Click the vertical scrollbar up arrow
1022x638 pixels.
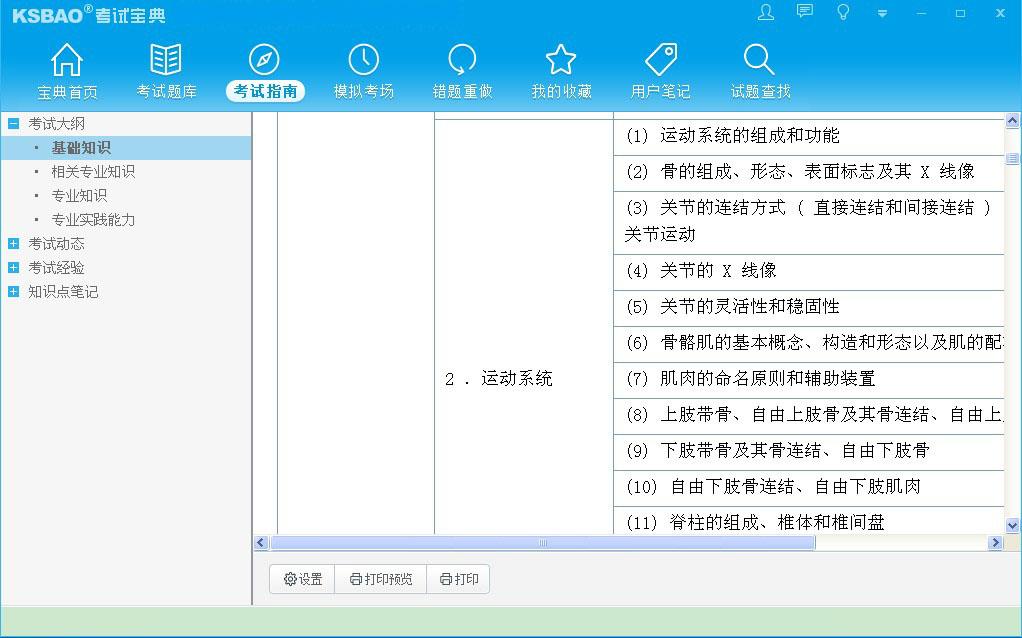[1012, 121]
